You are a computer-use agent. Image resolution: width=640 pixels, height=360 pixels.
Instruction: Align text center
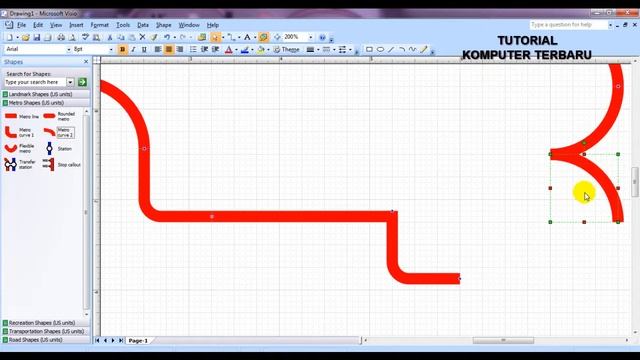pos(169,49)
